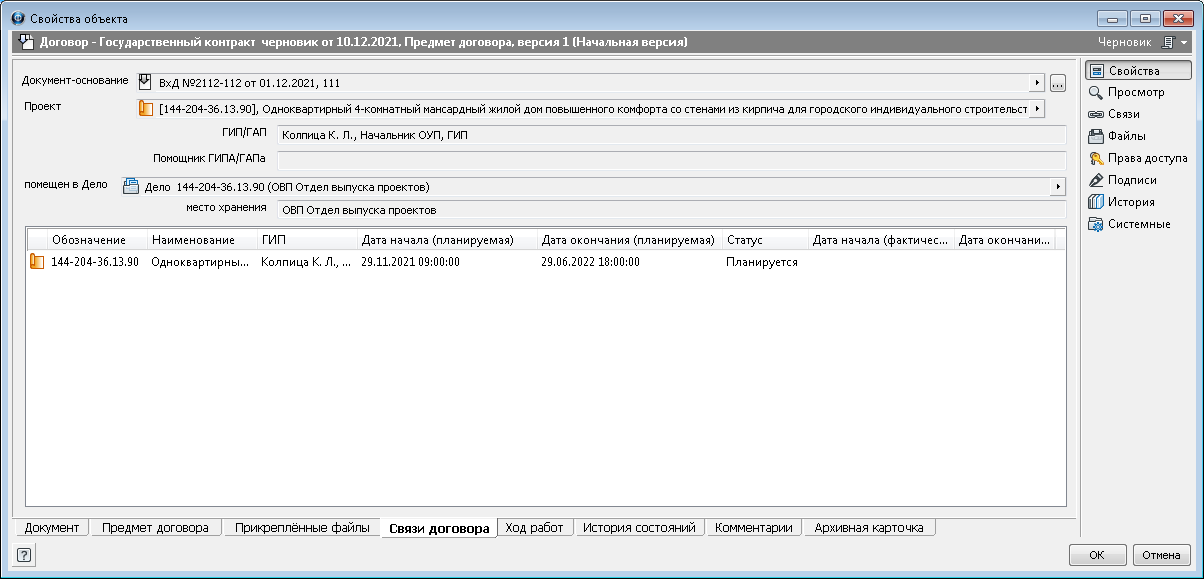
Task: Open the Системные section in sidebar
Action: (1138, 224)
